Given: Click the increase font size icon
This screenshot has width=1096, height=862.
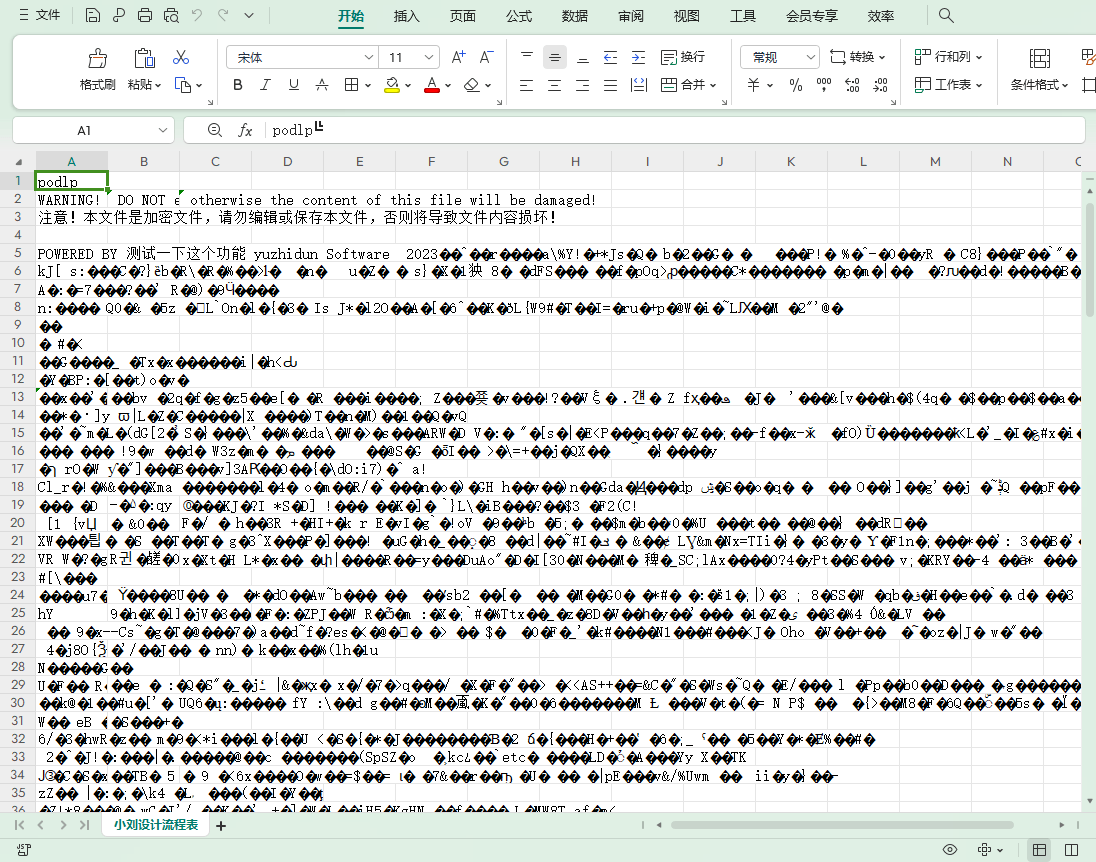Looking at the screenshot, I should click(x=458, y=58).
